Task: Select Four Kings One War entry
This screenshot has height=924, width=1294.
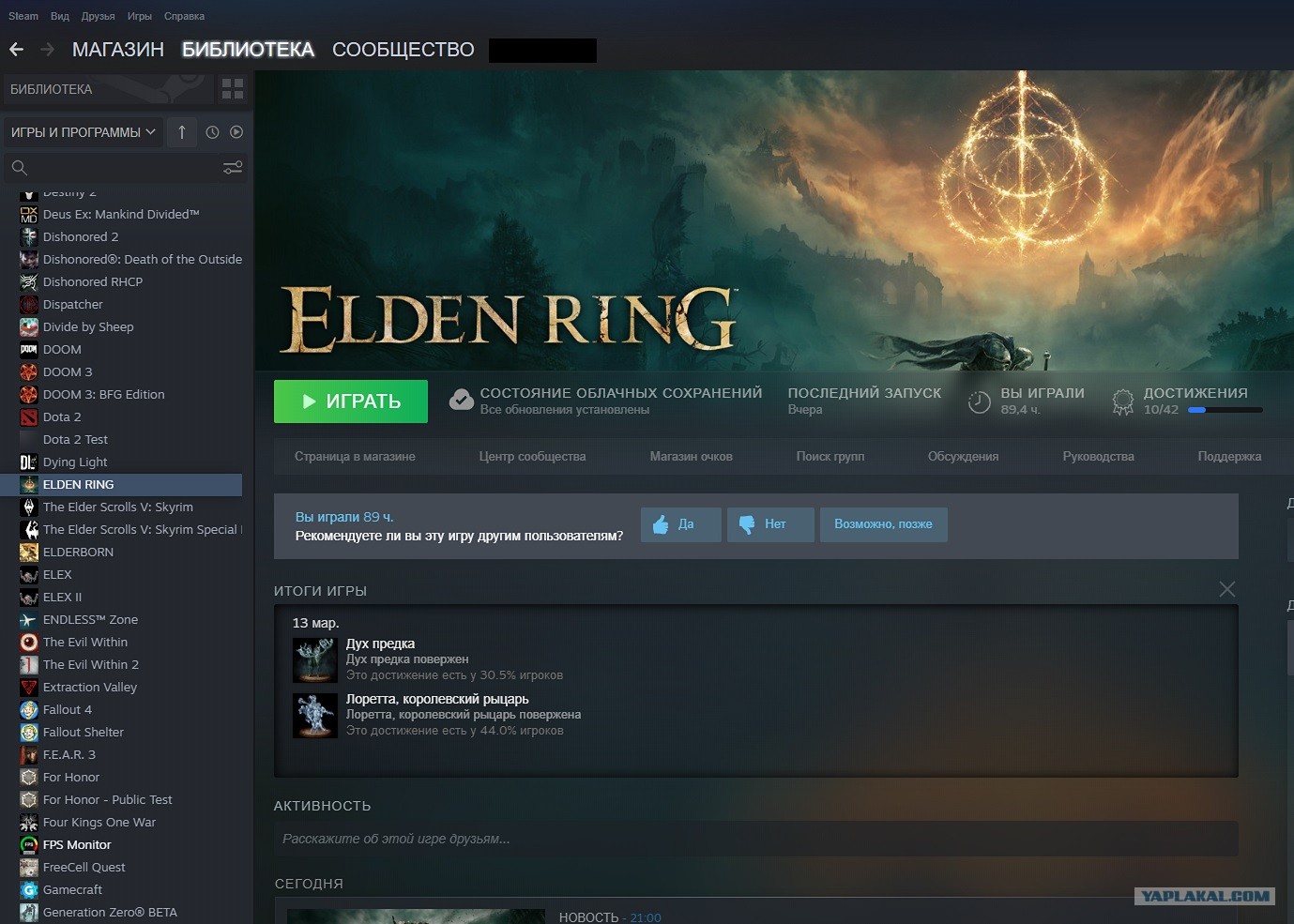Action: point(99,823)
